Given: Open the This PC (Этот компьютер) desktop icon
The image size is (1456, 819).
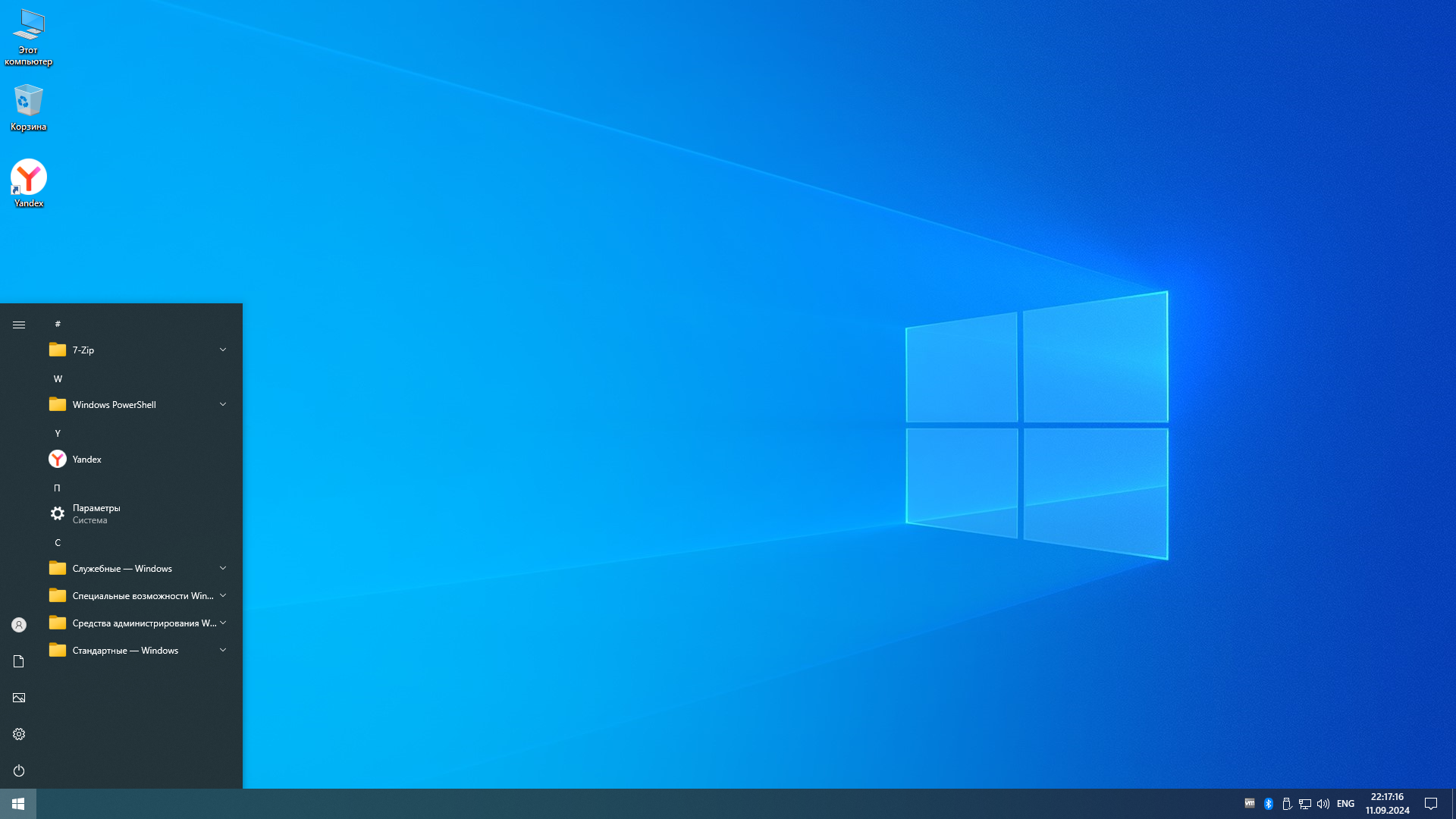Looking at the screenshot, I should click(29, 35).
